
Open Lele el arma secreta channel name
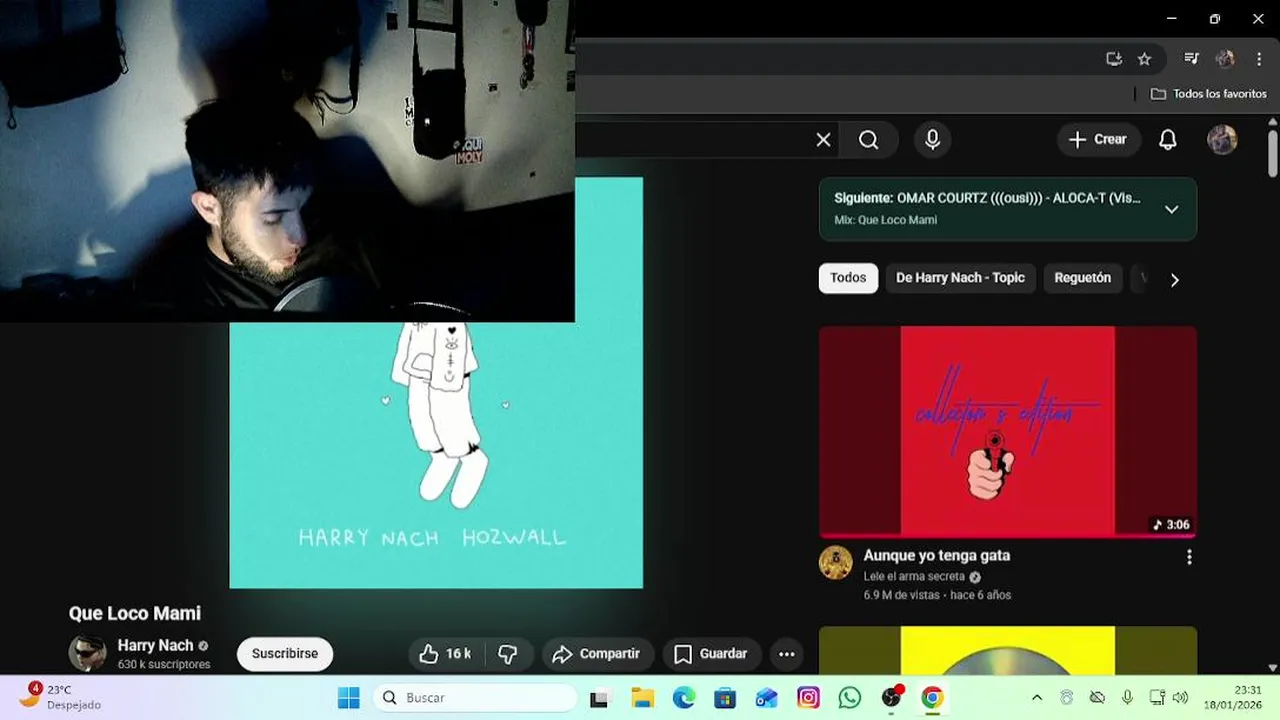(914, 577)
